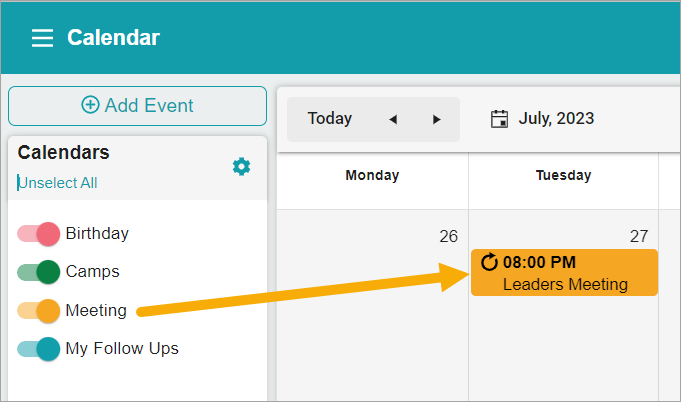Click the recurring icon on Leaders Meeting
Screen dimensions: 681x402
pos(489,262)
